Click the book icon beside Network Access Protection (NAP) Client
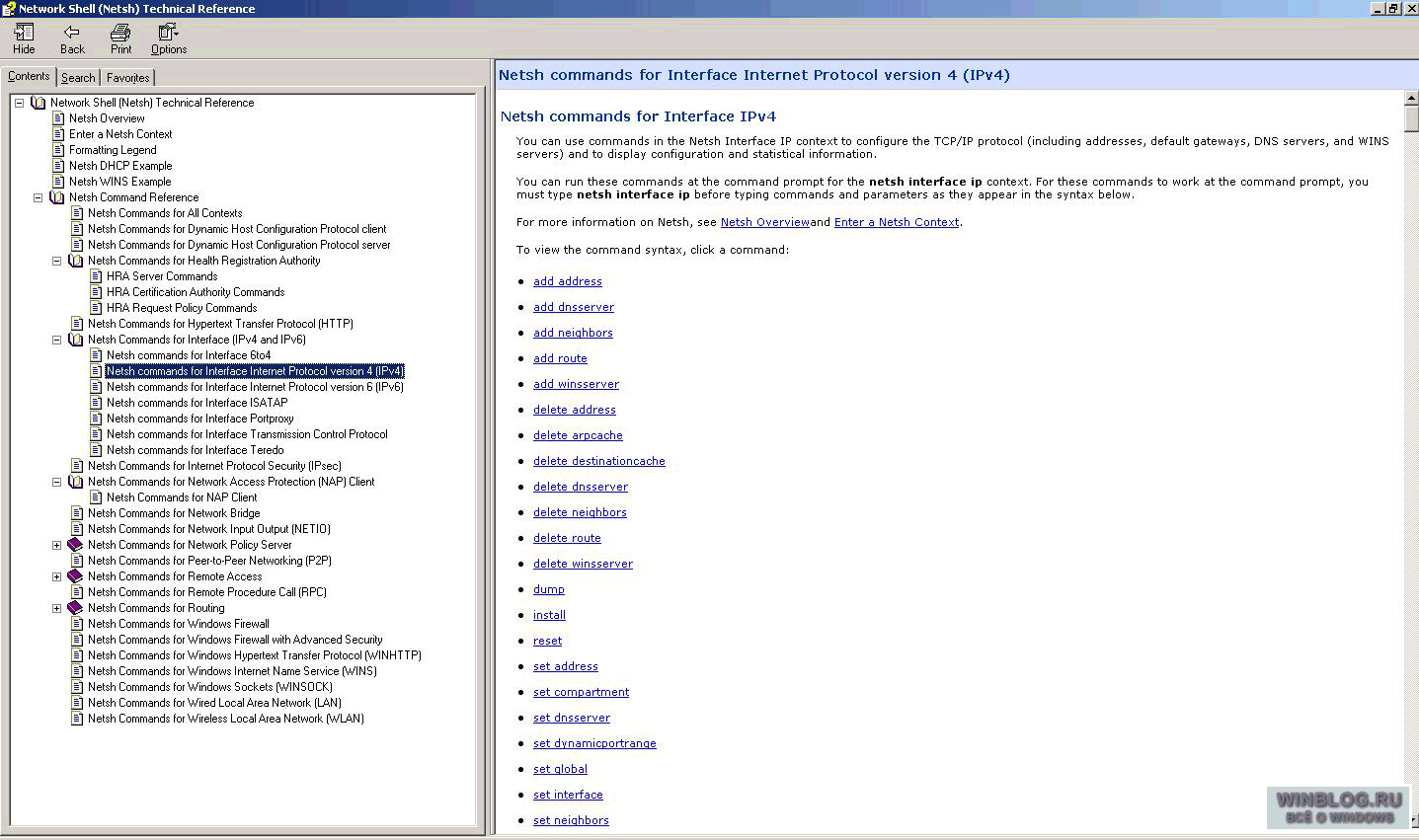 76,482
